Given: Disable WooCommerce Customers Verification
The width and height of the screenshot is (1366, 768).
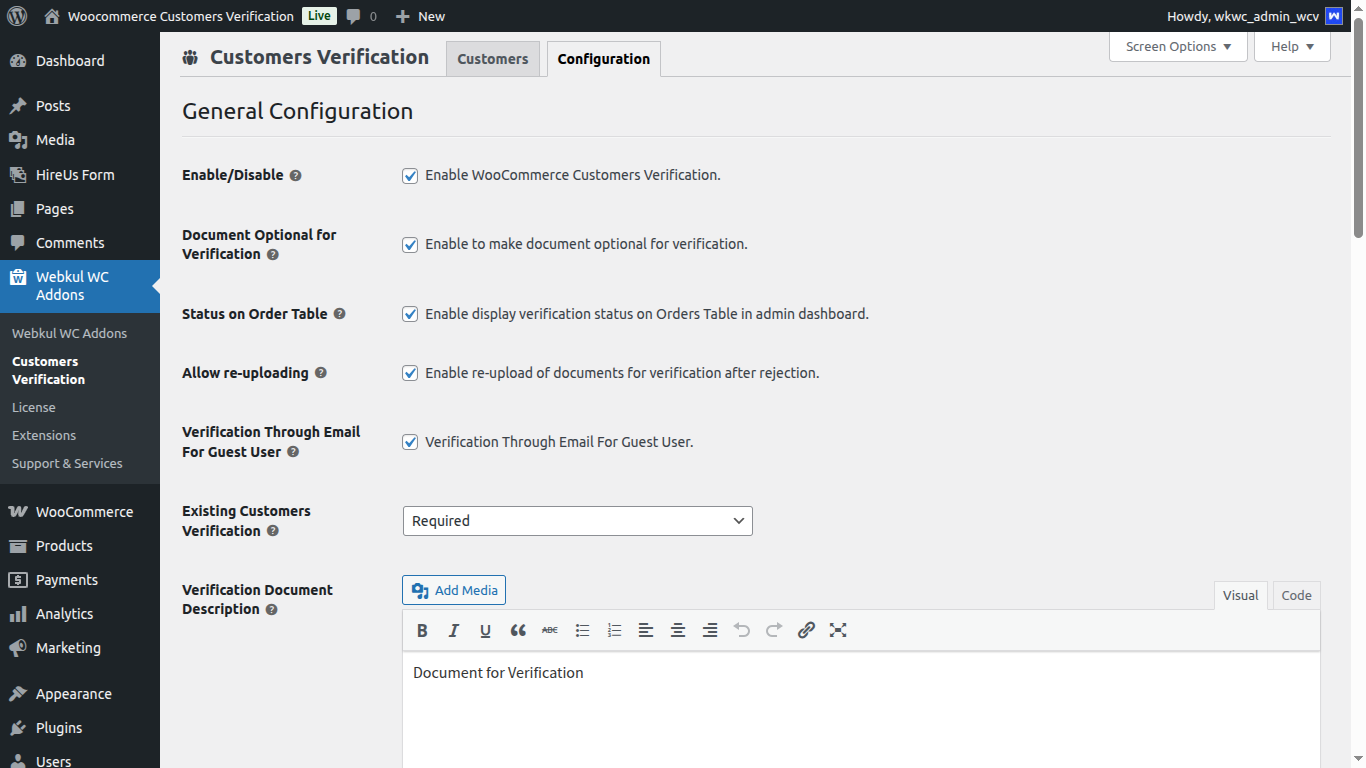Looking at the screenshot, I should pyautogui.click(x=410, y=175).
